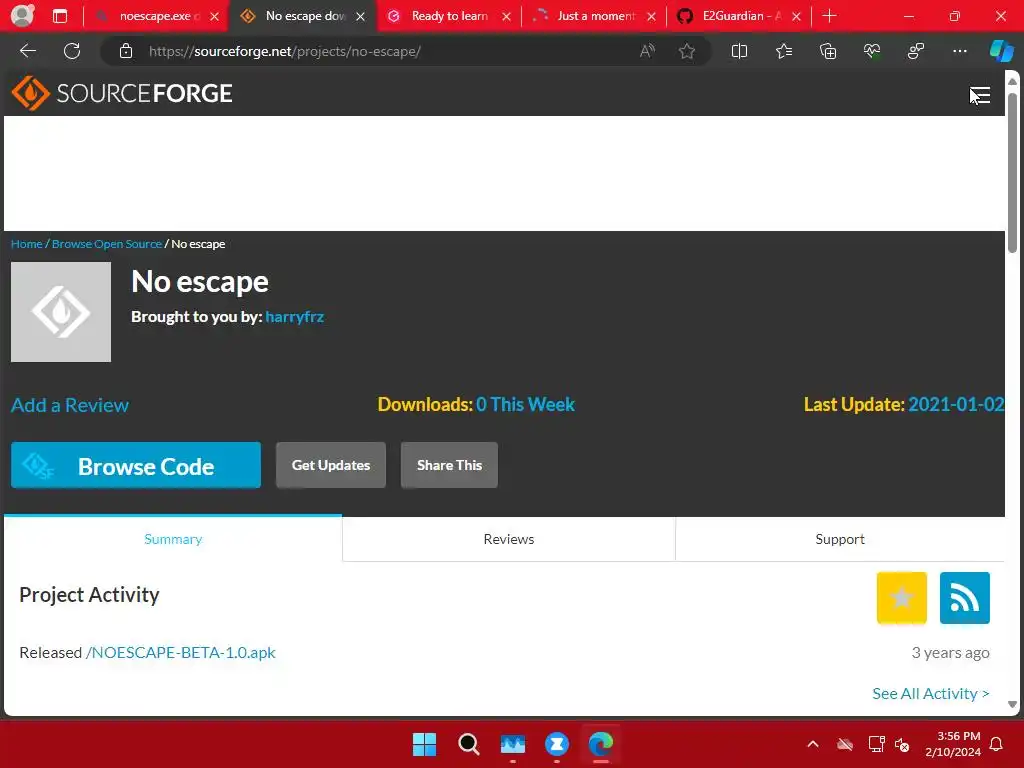
Task: Close the Ready to learn tab
Action: (x=506, y=16)
